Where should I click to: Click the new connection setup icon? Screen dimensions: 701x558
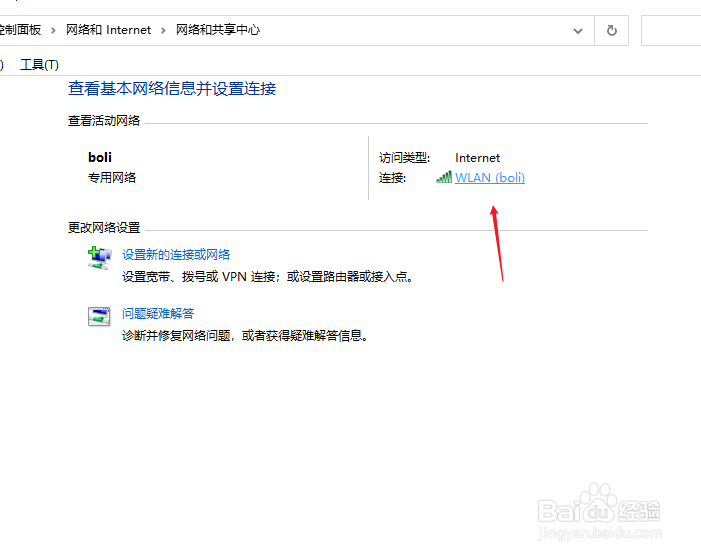click(x=99, y=258)
